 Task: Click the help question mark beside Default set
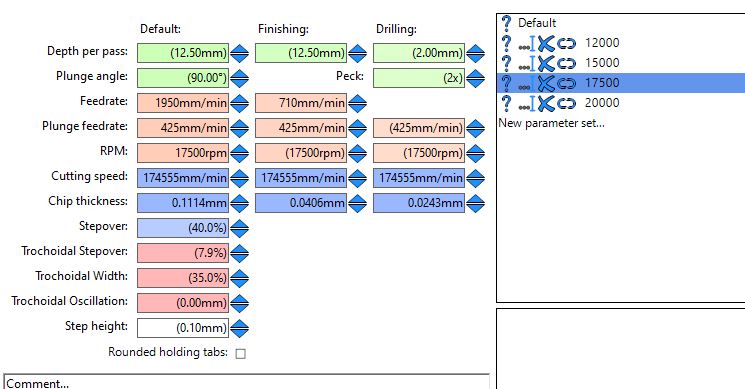[x=506, y=22]
